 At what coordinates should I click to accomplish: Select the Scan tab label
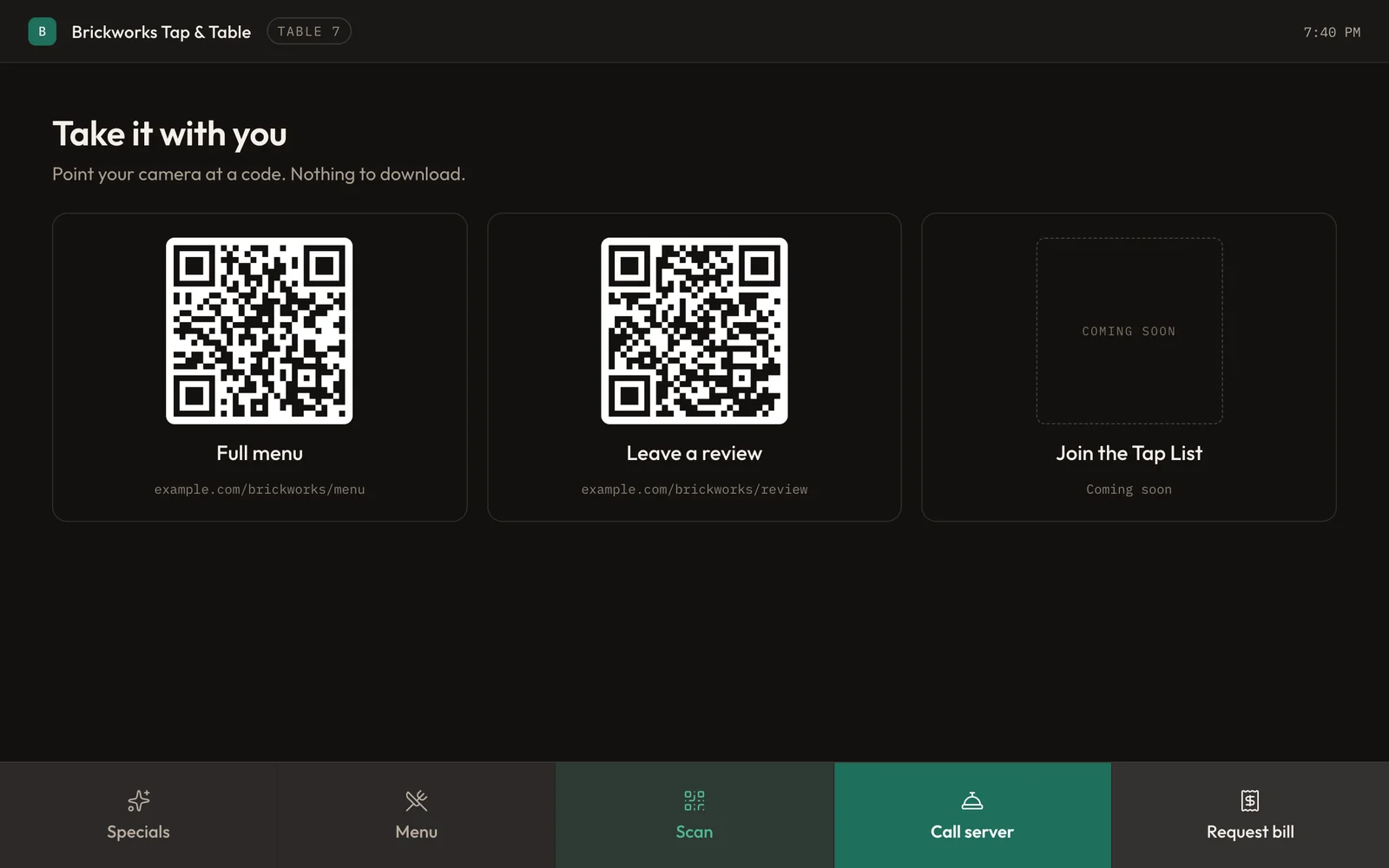694,832
